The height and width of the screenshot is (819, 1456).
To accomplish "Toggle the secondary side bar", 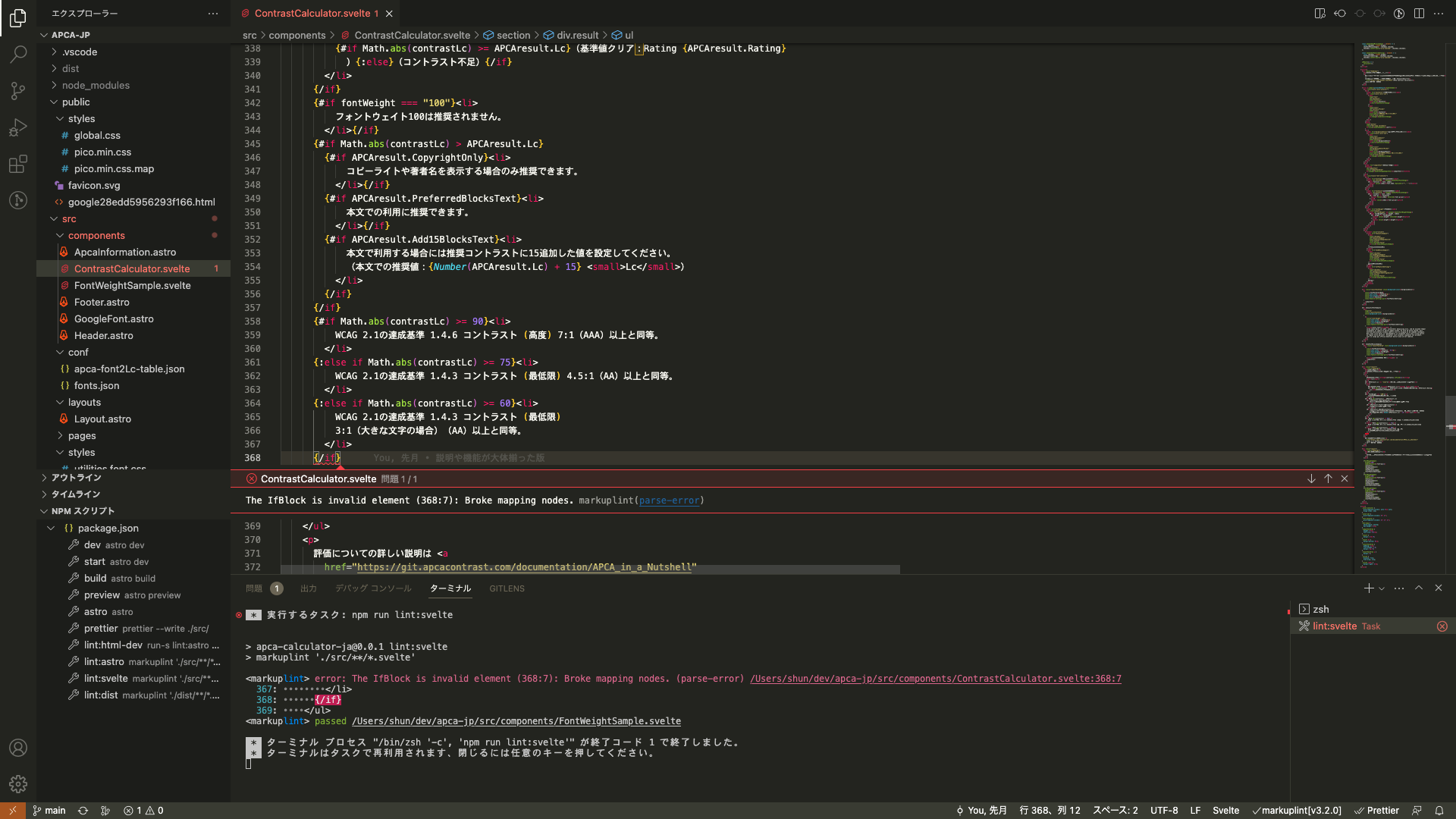I will (1318, 13).
